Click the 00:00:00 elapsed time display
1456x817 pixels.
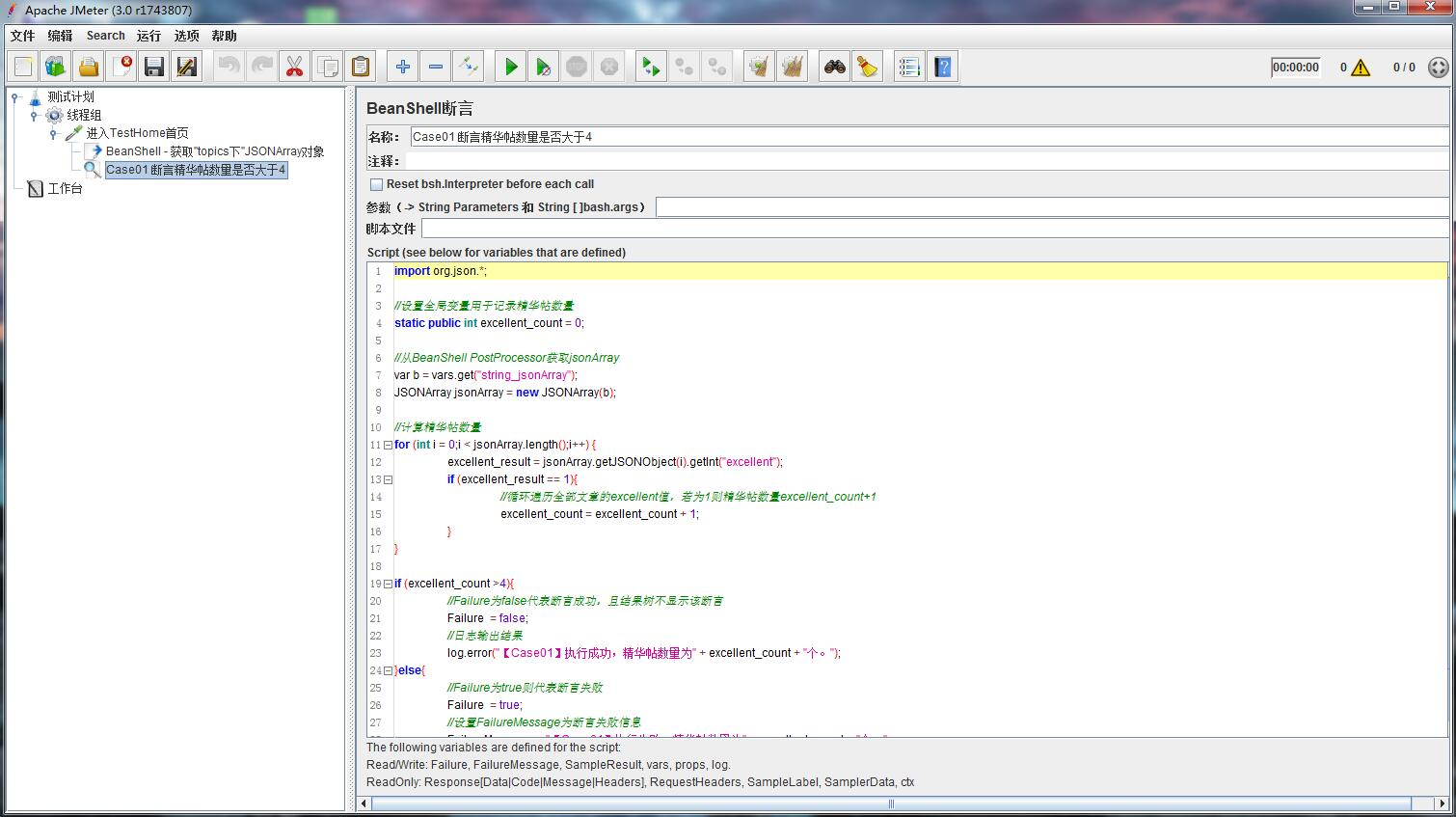click(x=1295, y=68)
